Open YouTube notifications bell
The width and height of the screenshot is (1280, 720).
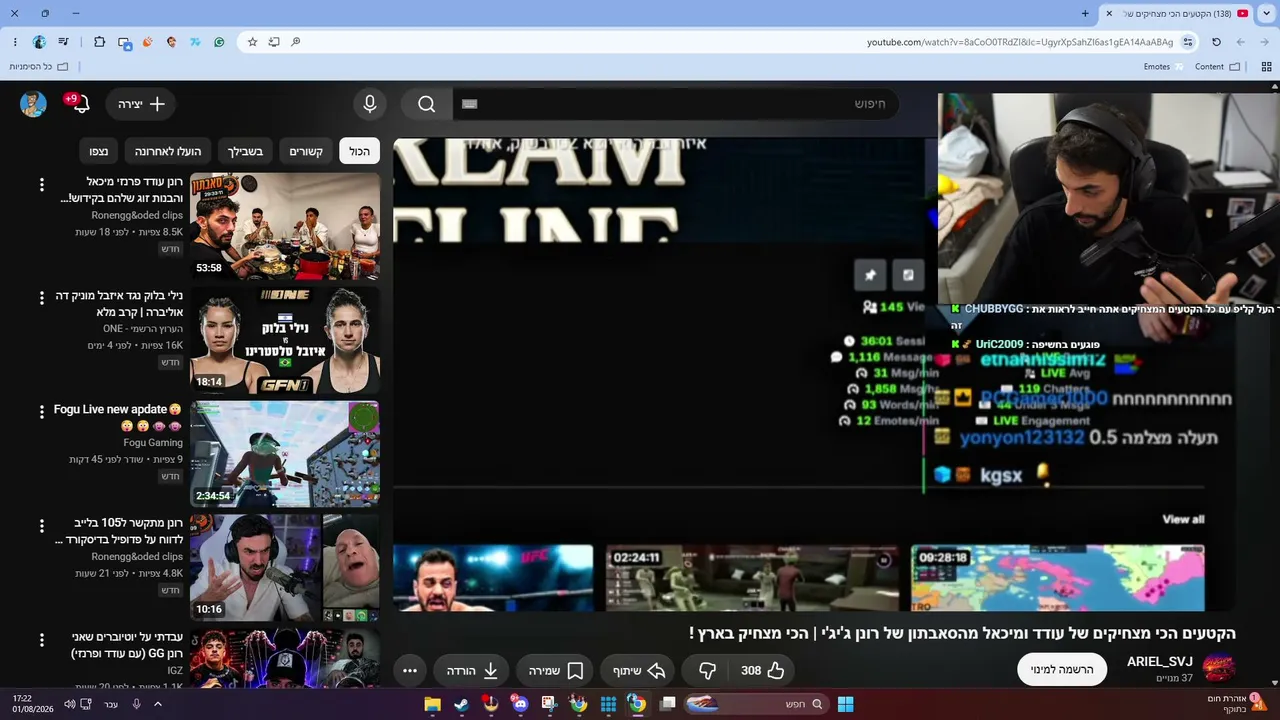tap(80, 104)
